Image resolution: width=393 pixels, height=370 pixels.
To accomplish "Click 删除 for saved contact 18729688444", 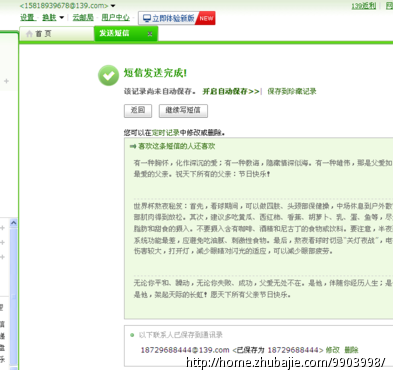I will pyautogui.click(x=351, y=350).
